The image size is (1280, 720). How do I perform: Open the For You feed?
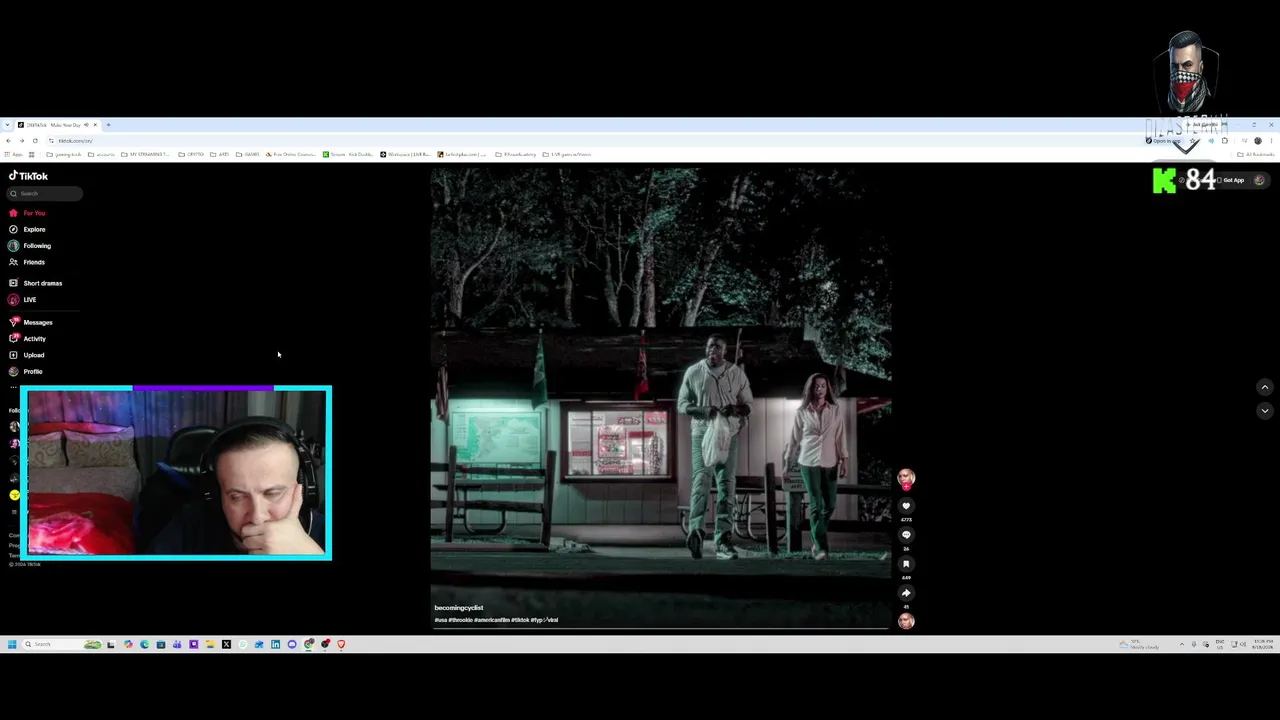tap(34, 213)
